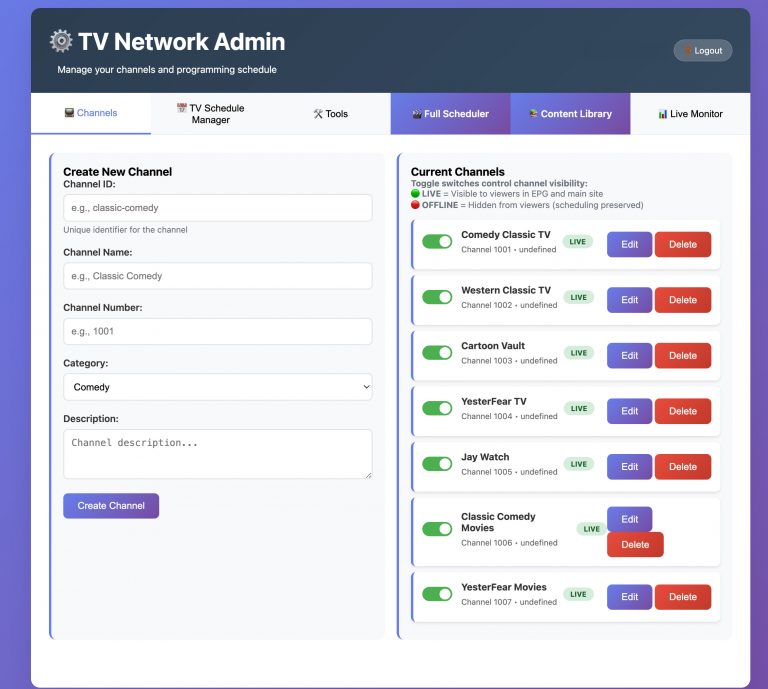This screenshot has width=768, height=689.
Task: Click the LIVE badge for Jay Watch
Action: click(577, 464)
